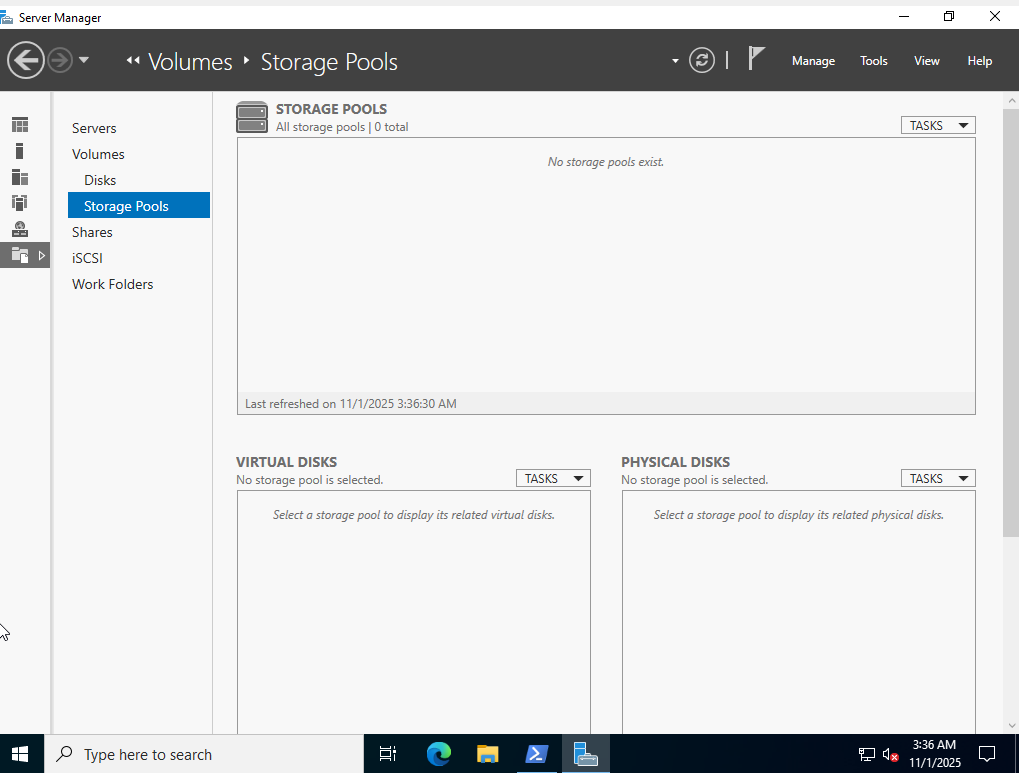Open the Manage menu
The image size is (1019, 773).
[x=812, y=61]
